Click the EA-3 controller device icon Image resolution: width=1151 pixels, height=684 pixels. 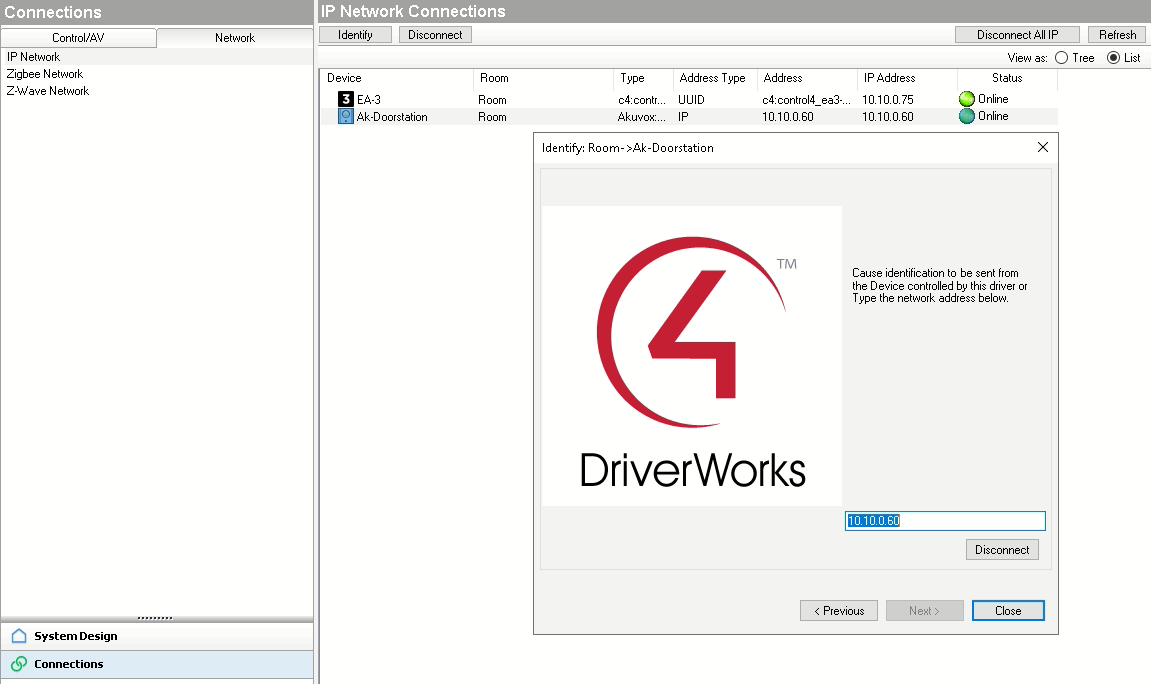(x=346, y=100)
